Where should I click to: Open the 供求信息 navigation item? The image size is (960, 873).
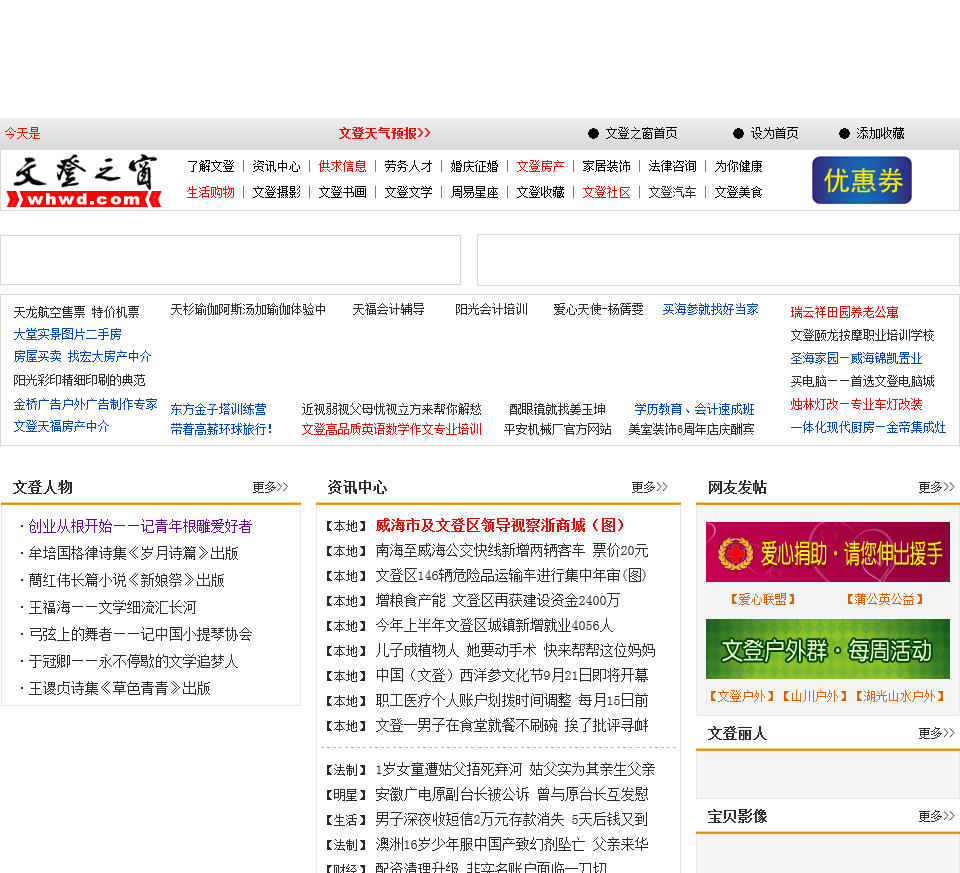click(342, 166)
